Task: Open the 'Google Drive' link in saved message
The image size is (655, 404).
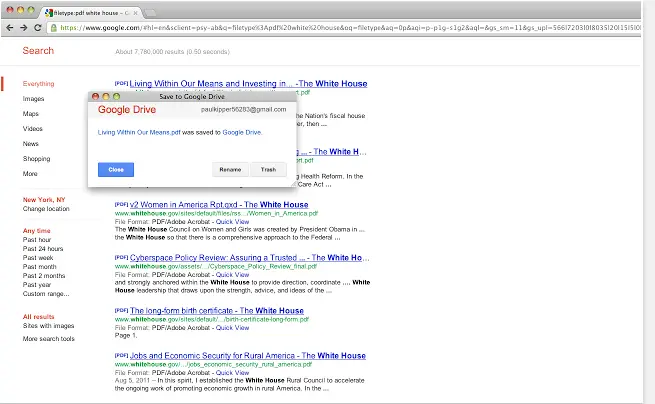Action: [242, 132]
